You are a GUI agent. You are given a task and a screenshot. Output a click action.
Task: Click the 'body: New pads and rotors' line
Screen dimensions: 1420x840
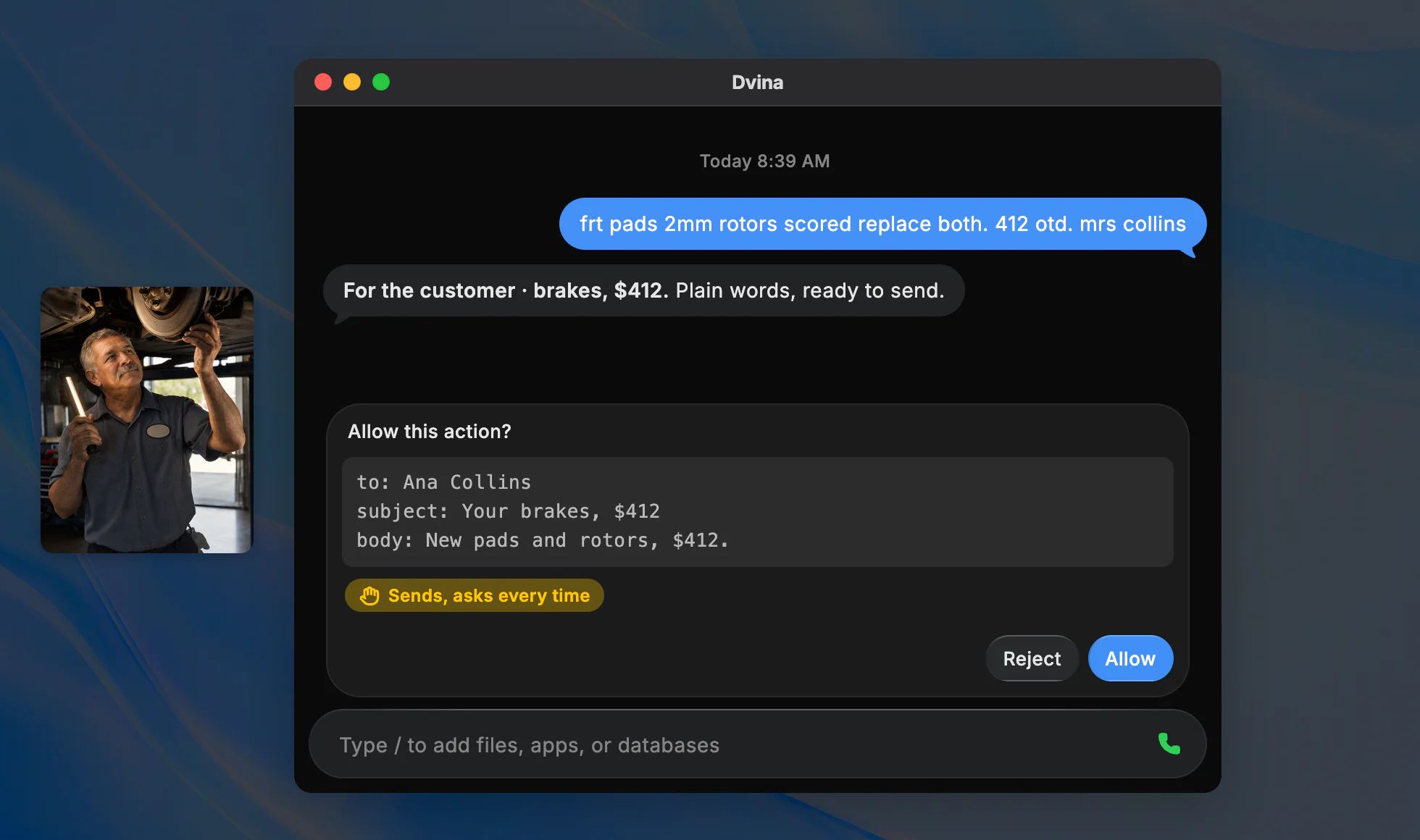(543, 540)
